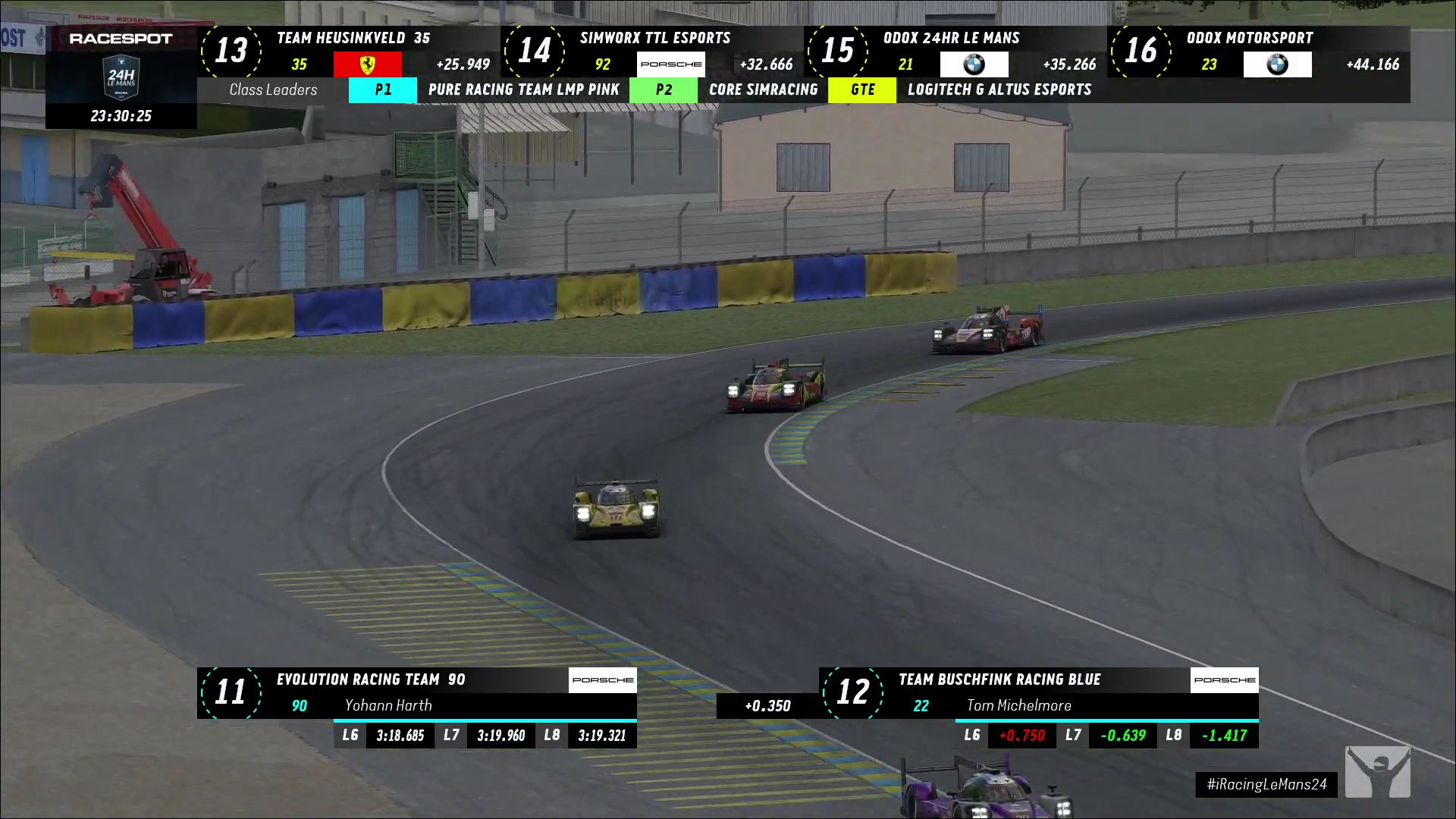Click the Porsche logo beside Simworx TTL Esports
This screenshot has height=819, width=1456.
670,64
